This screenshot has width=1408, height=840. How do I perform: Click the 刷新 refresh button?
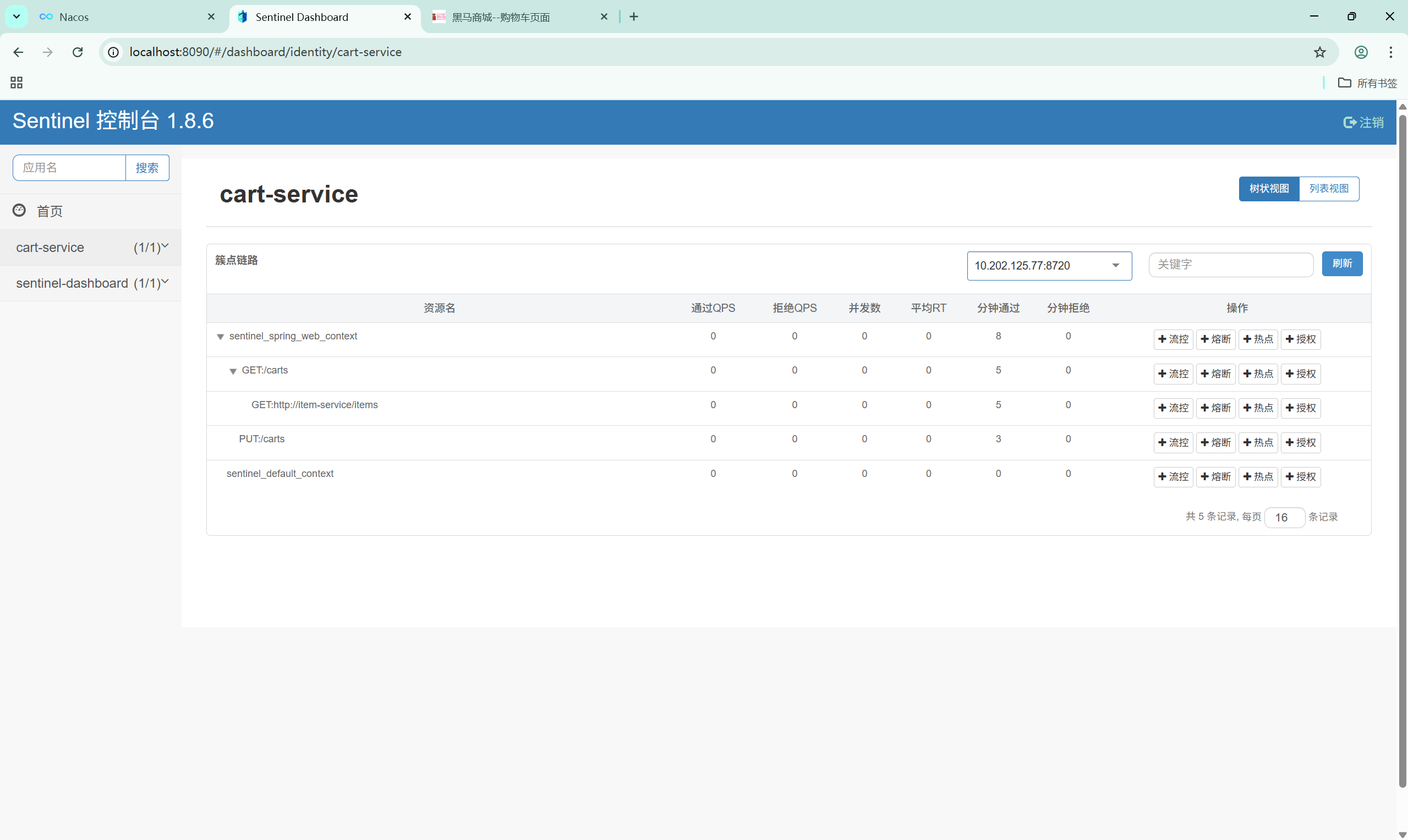click(1341, 264)
